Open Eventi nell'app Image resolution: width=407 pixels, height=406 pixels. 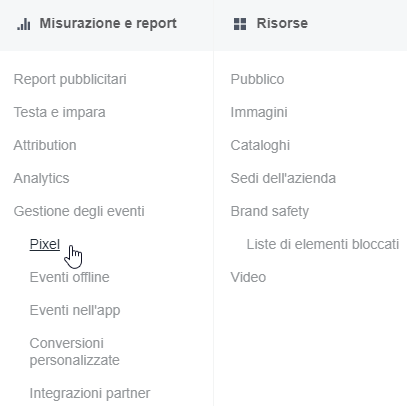click(x=75, y=310)
